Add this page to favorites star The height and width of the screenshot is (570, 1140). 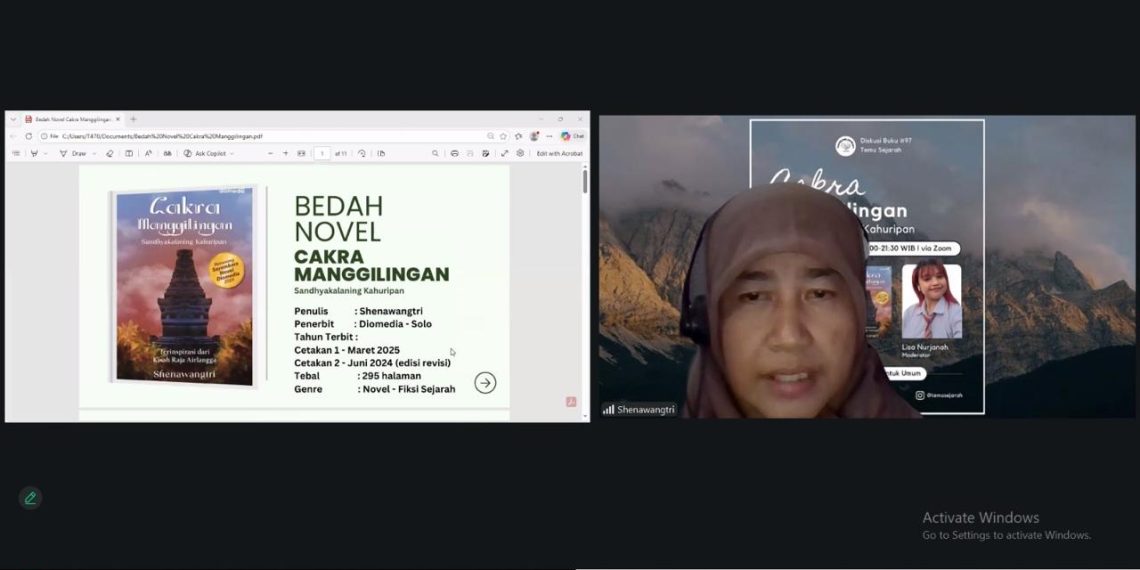click(503, 136)
